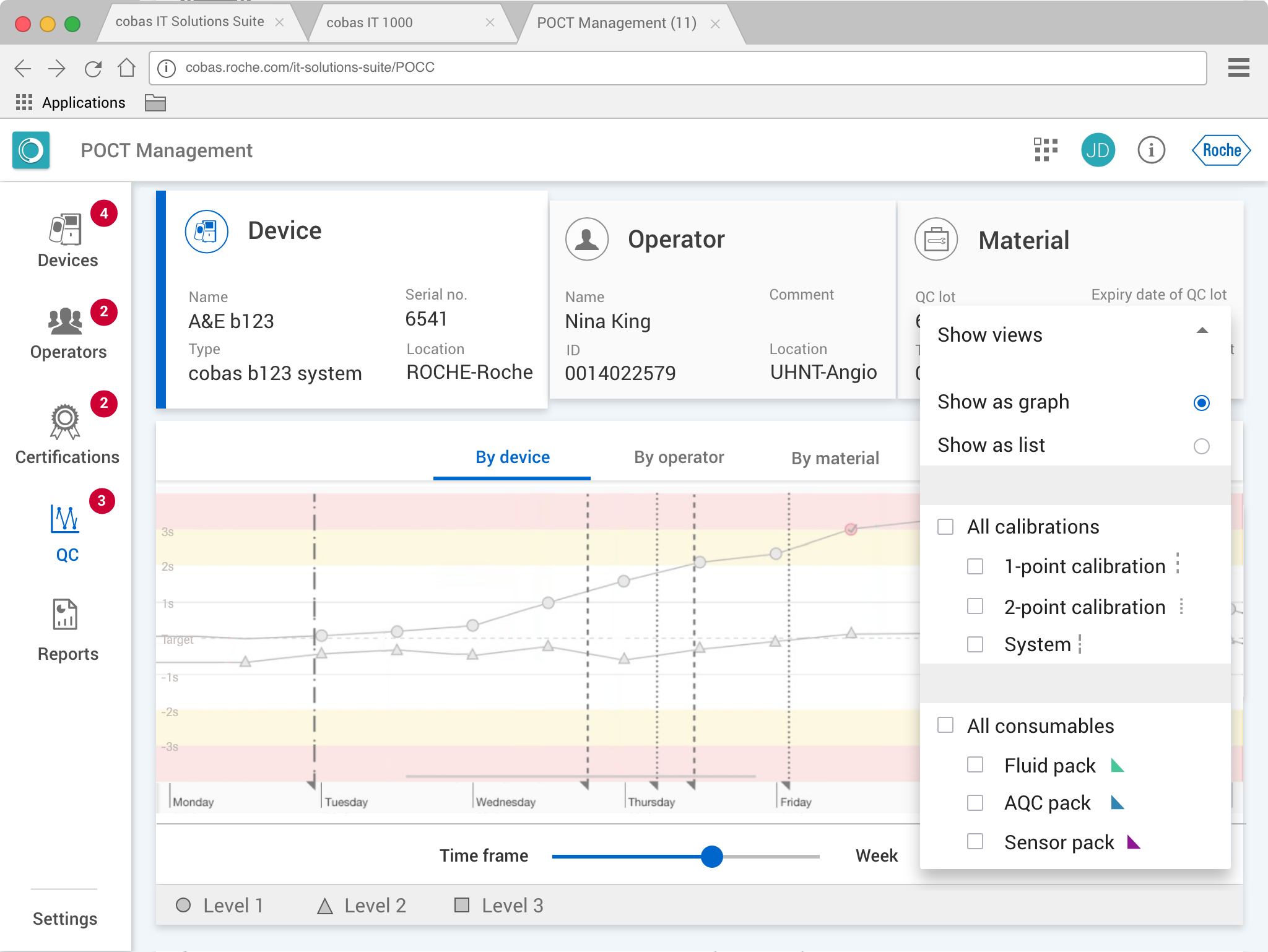Enable the Fluid pack checkbox
Screen dimensions: 1268x952
tap(975, 765)
